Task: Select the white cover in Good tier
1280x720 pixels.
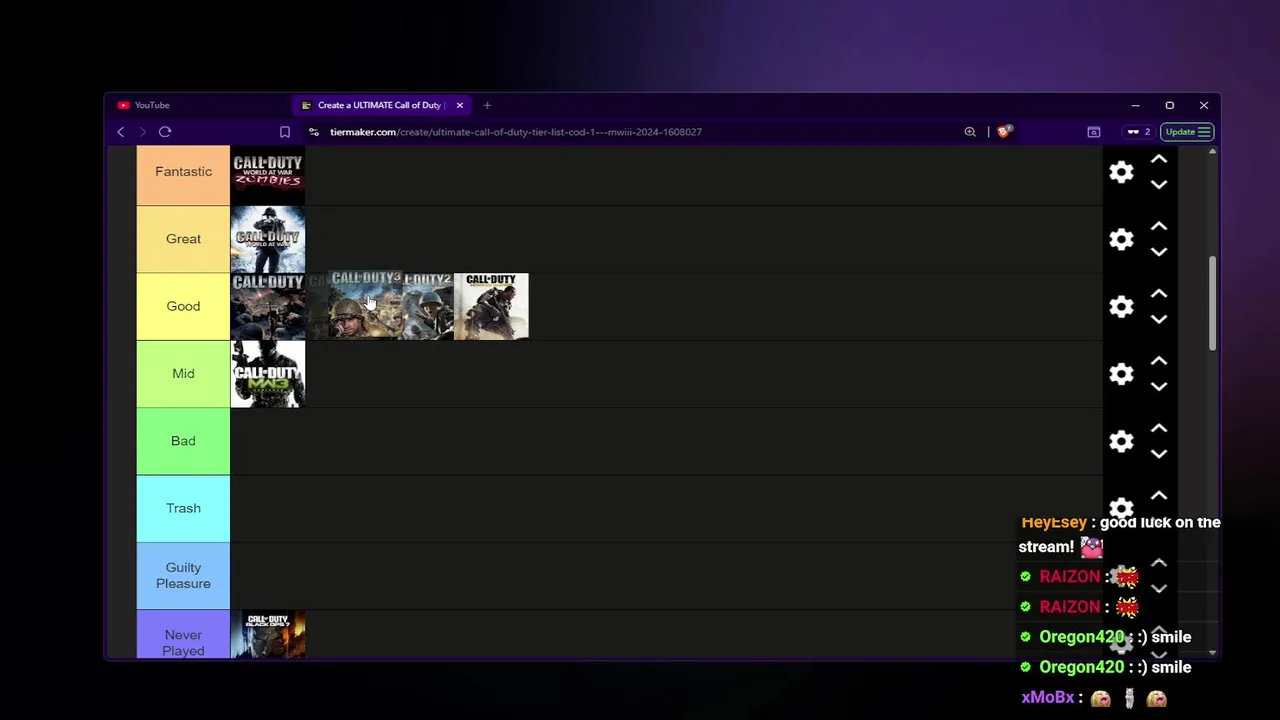Action: pyautogui.click(x=491, y=306)
